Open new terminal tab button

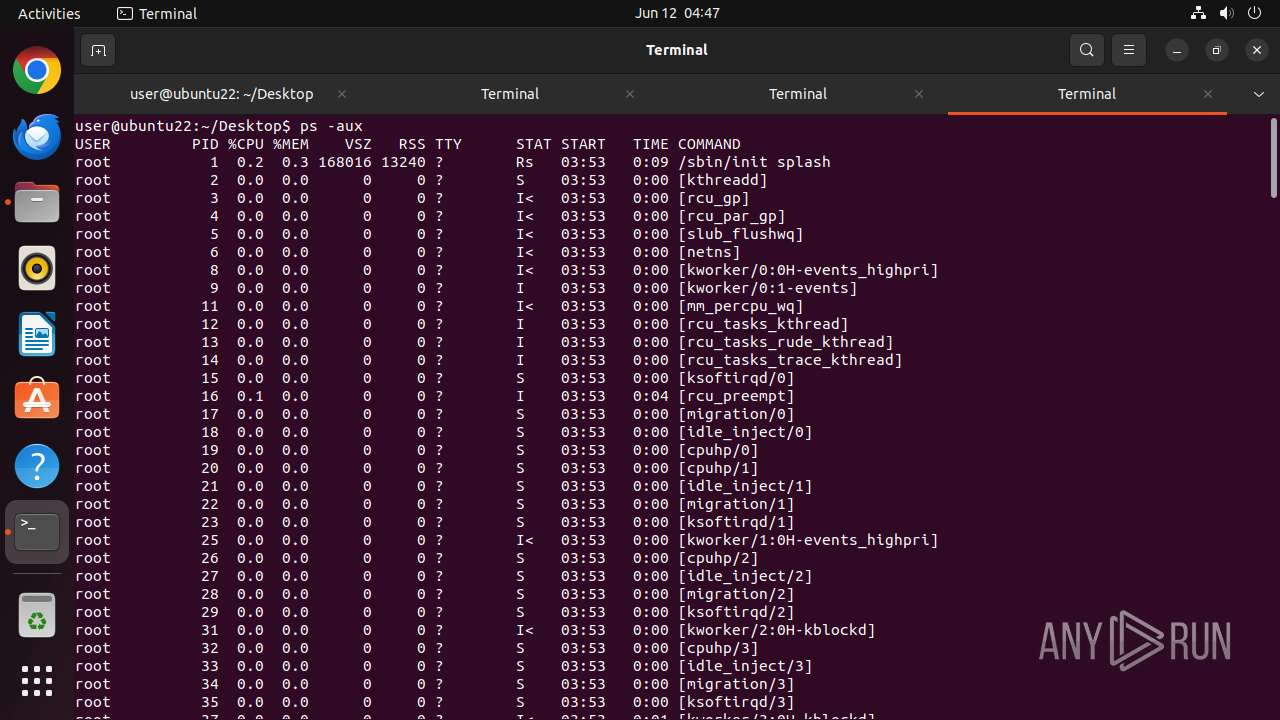[98, 50]
